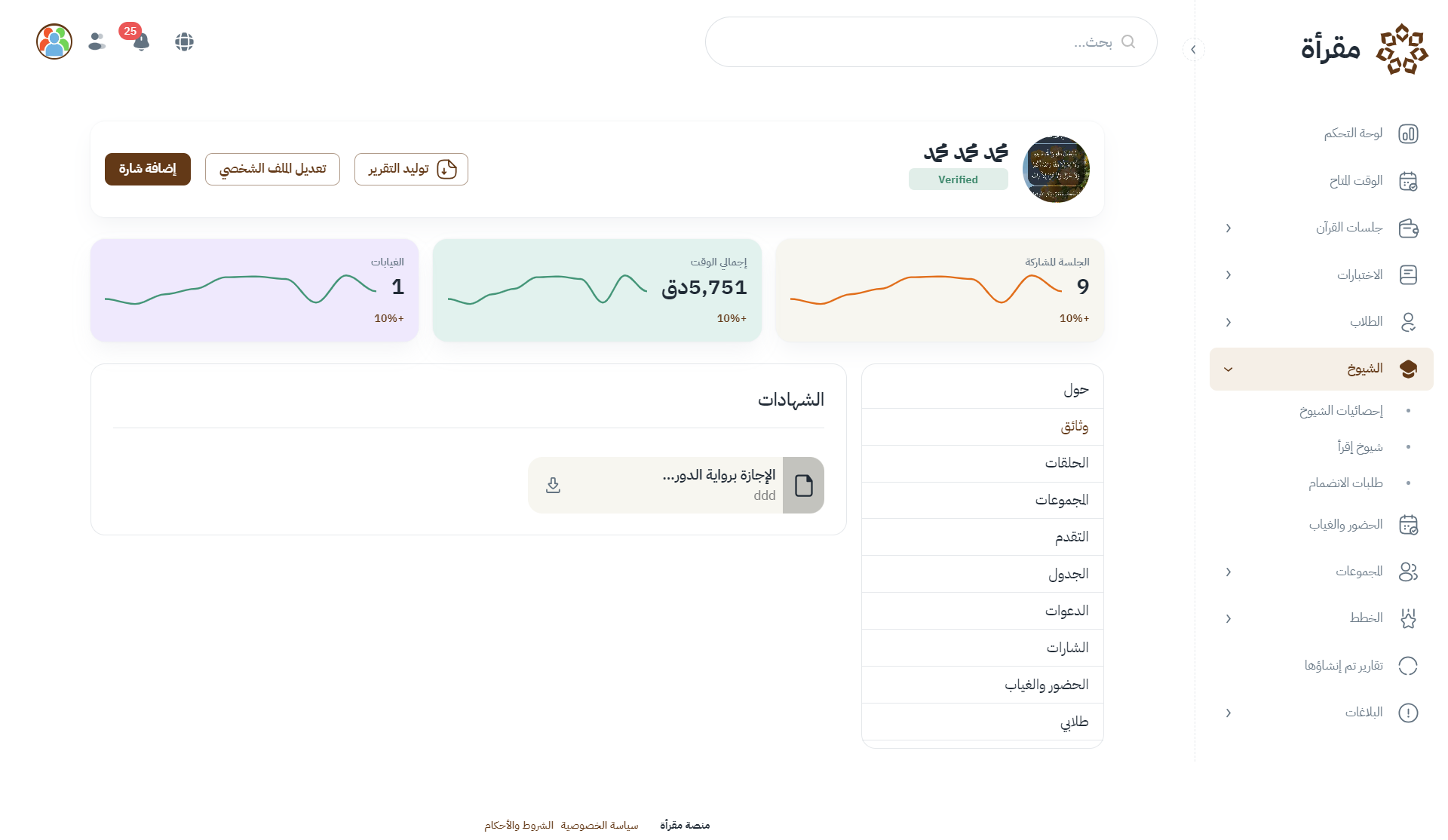This screenshot has height=840, width=1448.
Task: Expand the جلسات القرآن submenu
Action: [1229, 228]
